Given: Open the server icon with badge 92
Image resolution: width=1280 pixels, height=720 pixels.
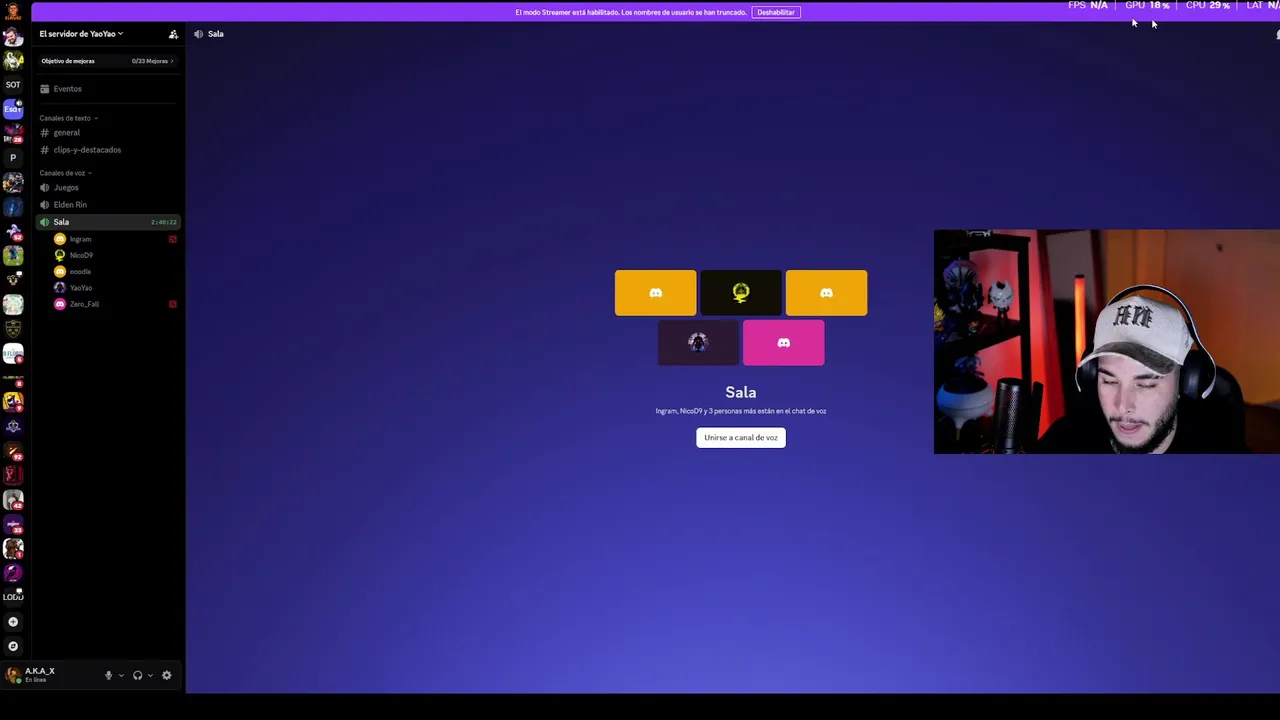Looking at the screenshot, I should click(x=13, y=451).
